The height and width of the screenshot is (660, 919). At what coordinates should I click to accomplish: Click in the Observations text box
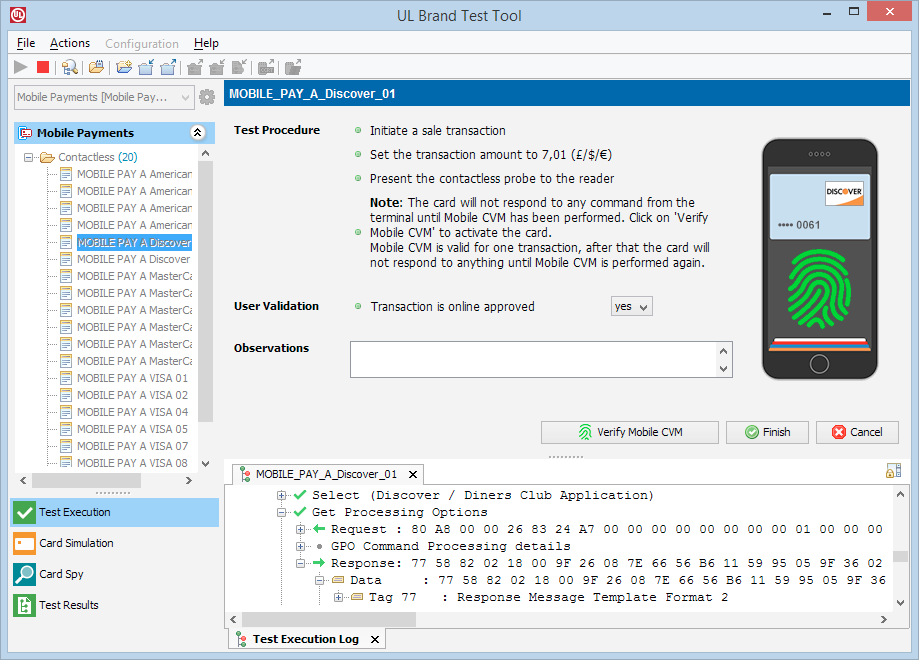533,360
